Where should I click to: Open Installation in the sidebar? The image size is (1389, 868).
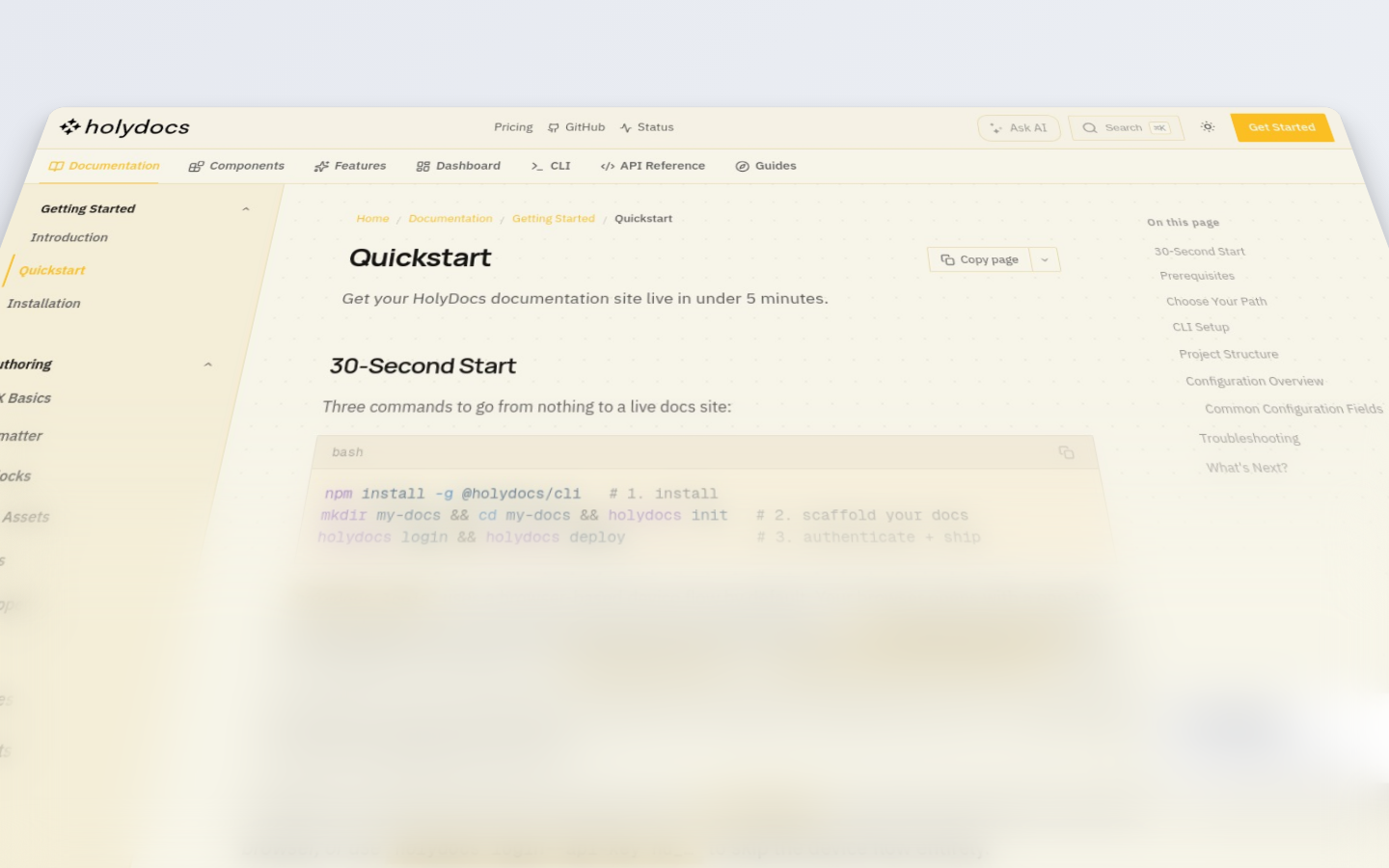tap(43, 303)
